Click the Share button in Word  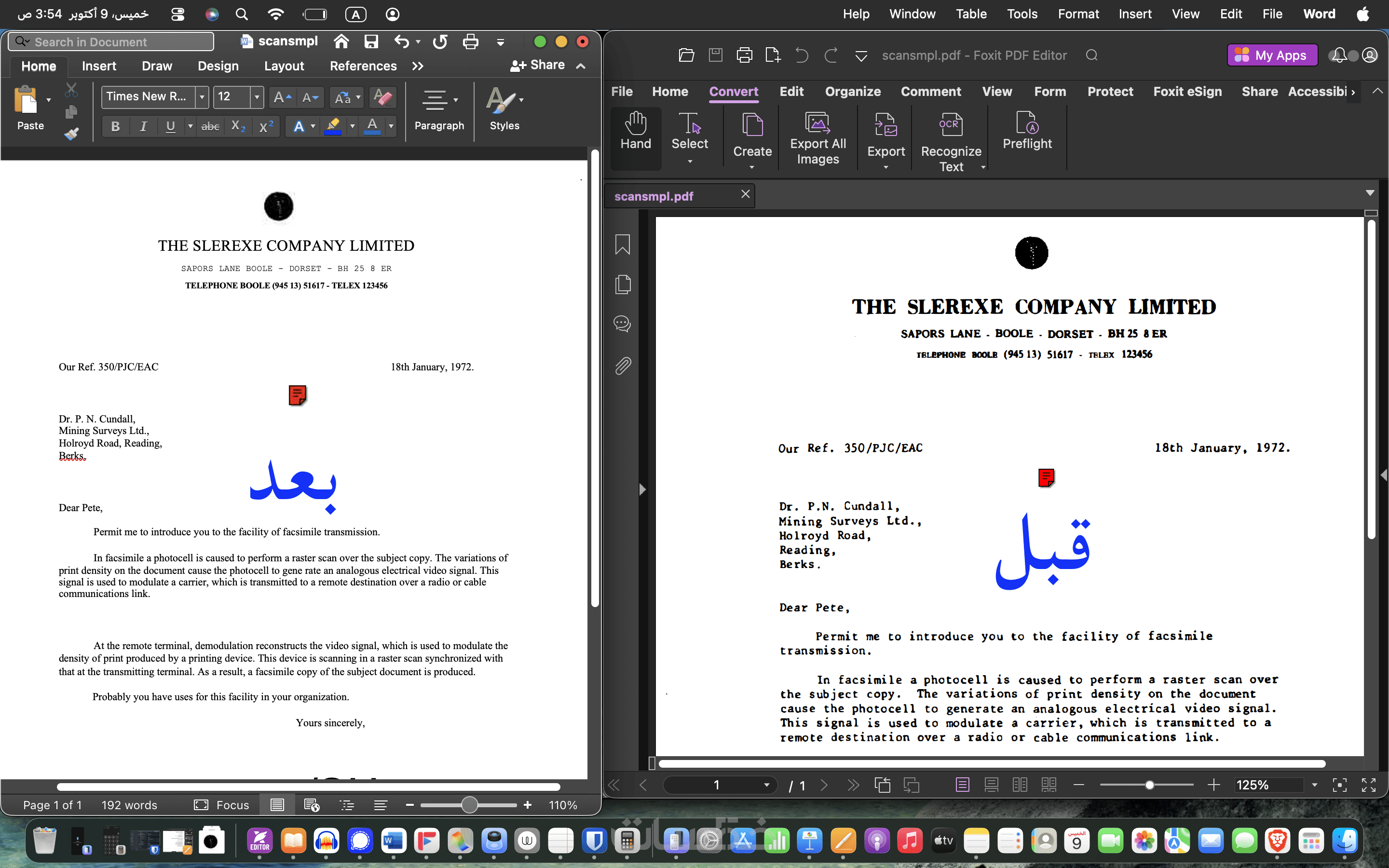(x=537, y=66)
